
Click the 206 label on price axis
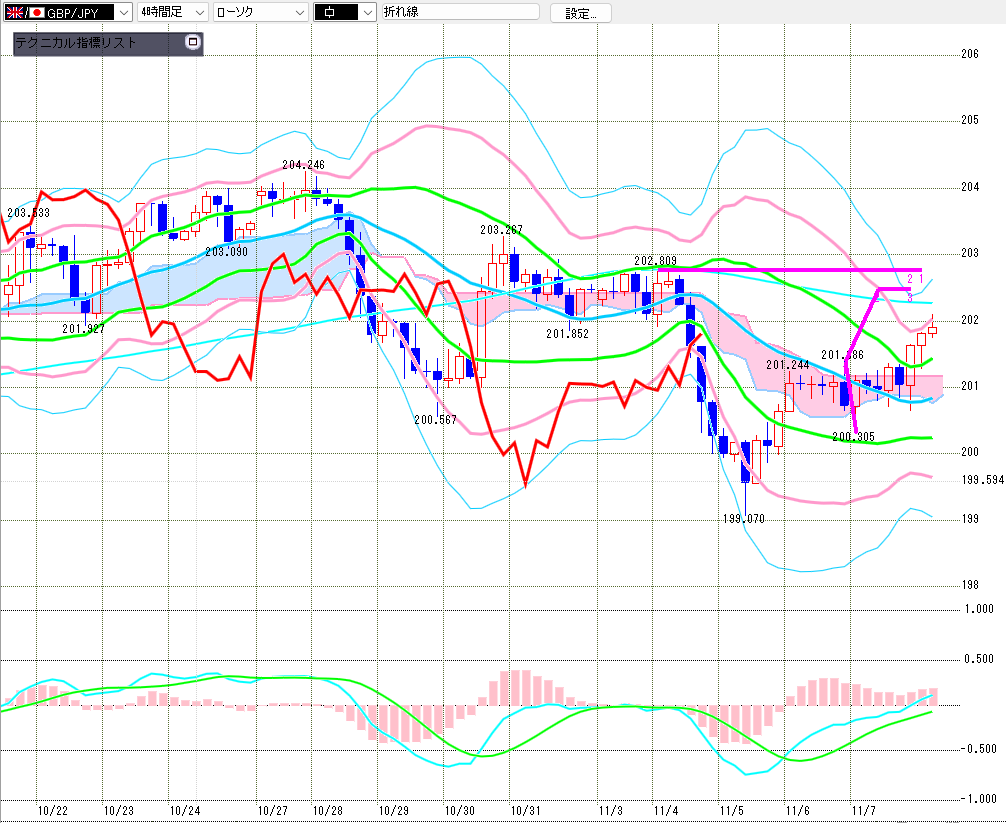[x=969, y=54]
